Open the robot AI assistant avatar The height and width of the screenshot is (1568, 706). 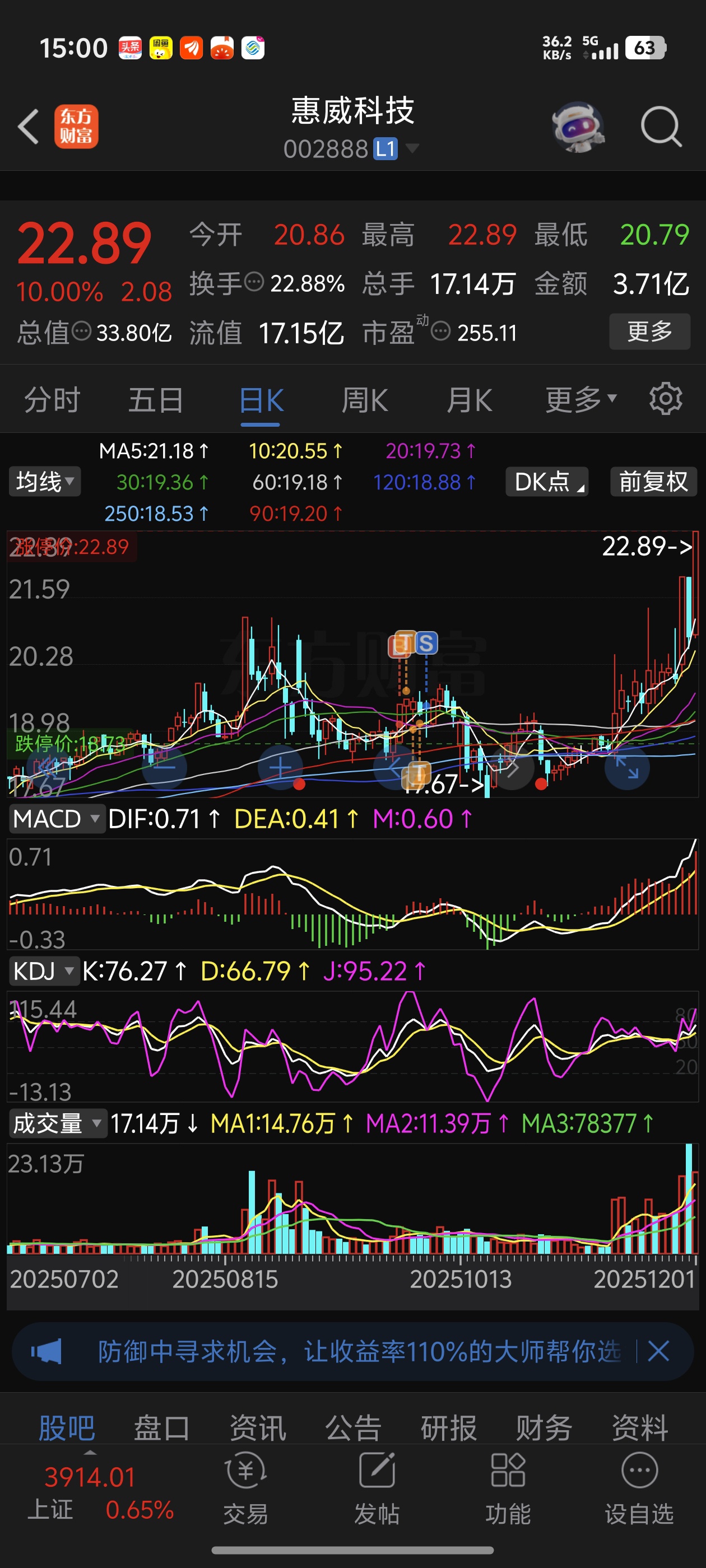coord(578,127)
